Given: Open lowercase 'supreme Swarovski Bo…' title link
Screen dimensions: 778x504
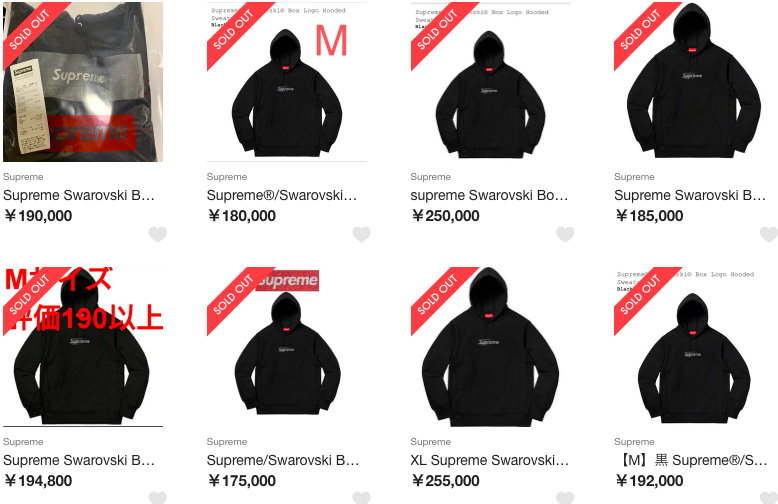Looking at the screenshot, I should tap(489, 195).
